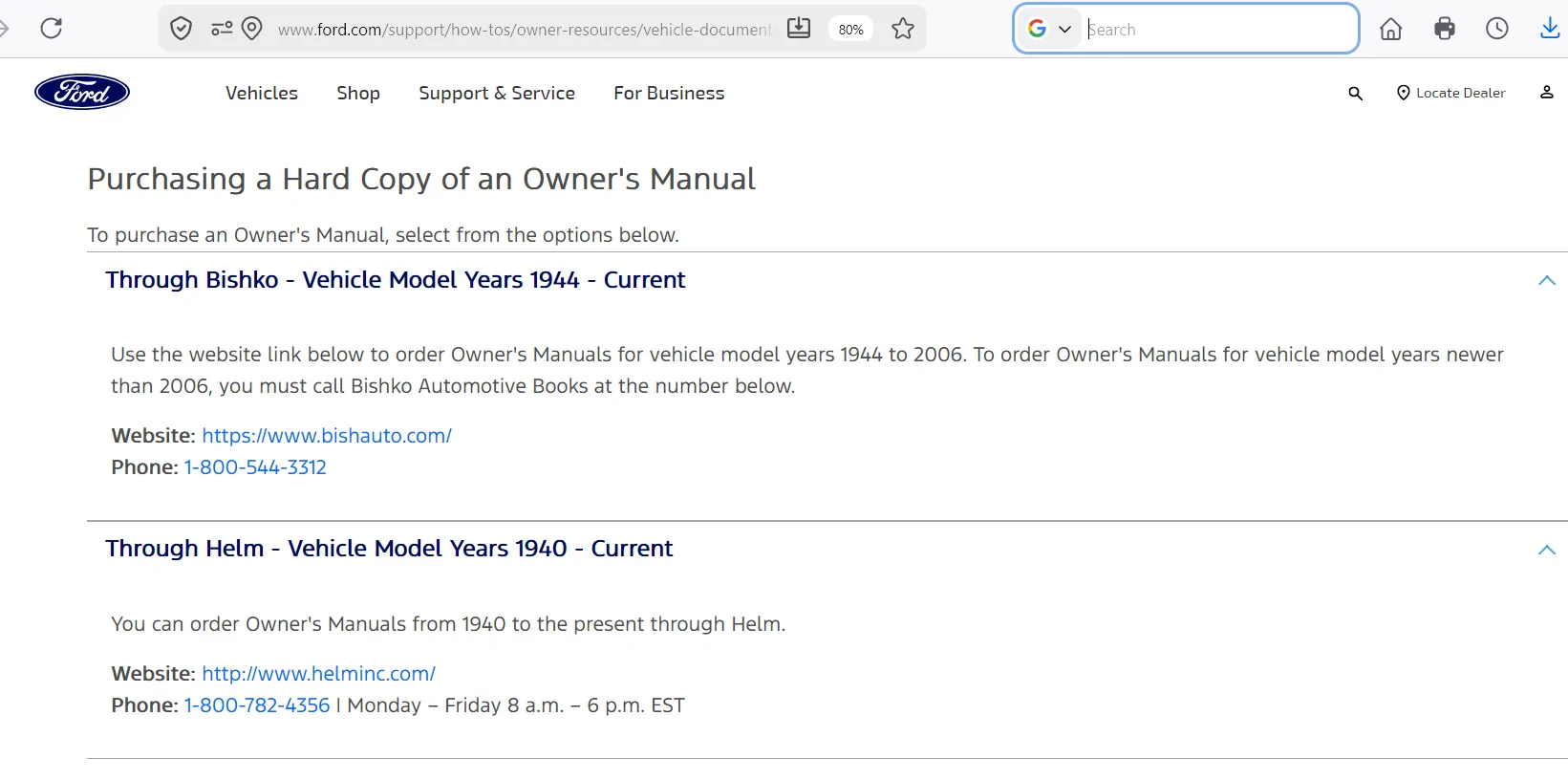
Task: Open site permissions icon in address bar
Action: (222, 29)
